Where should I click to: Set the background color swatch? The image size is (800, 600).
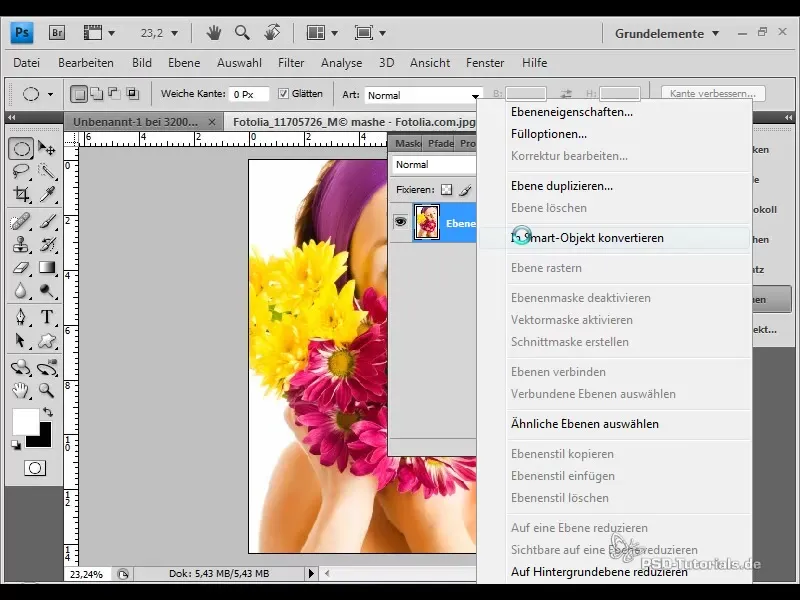(45, 440)
